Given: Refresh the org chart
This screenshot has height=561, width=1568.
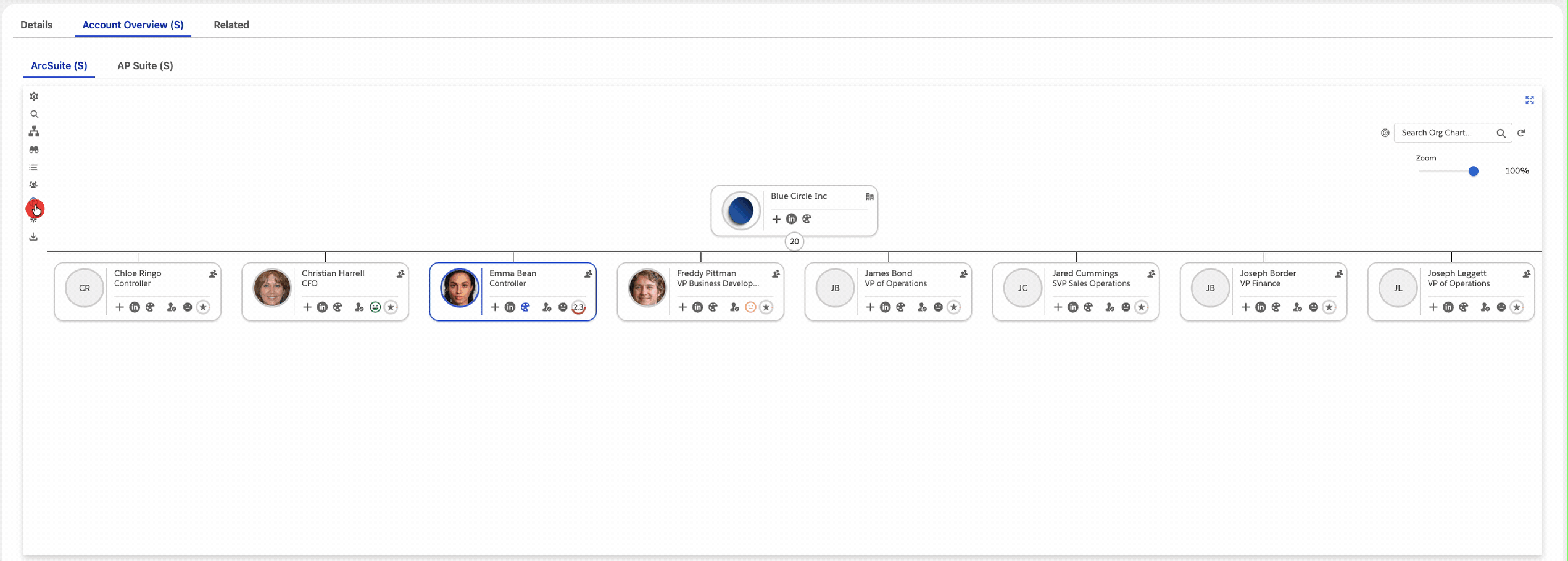Looking at the screenshot, I should point(1521,133).
